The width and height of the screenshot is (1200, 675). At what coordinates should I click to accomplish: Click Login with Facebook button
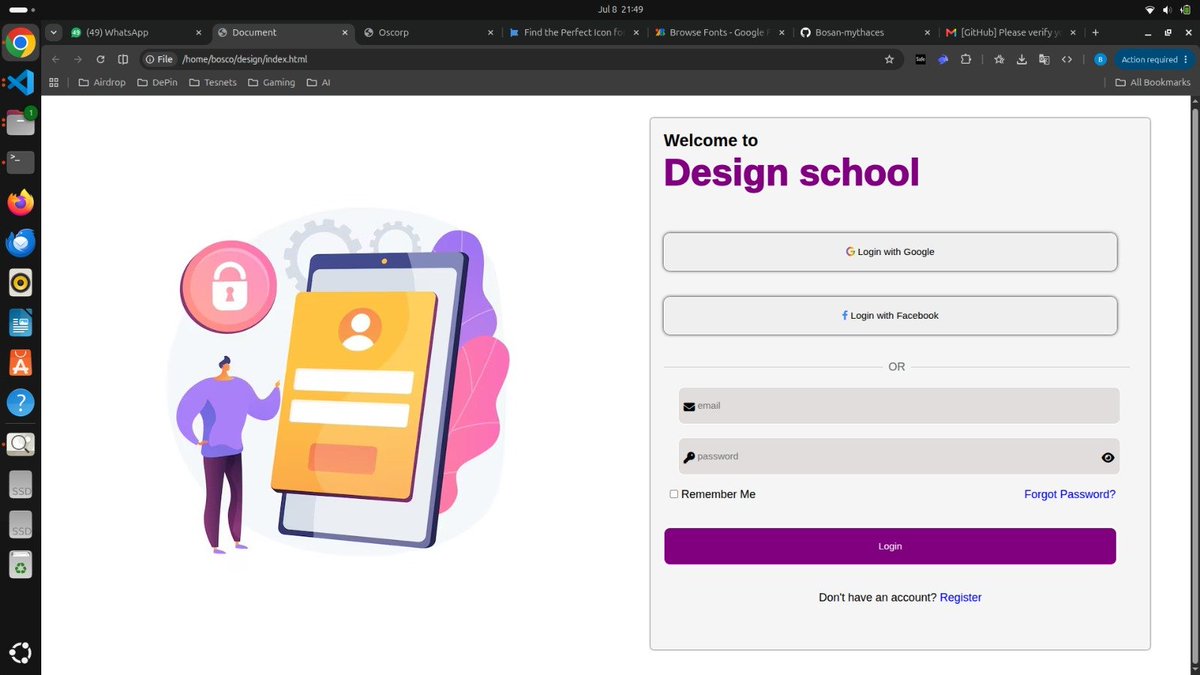(890, 315)
